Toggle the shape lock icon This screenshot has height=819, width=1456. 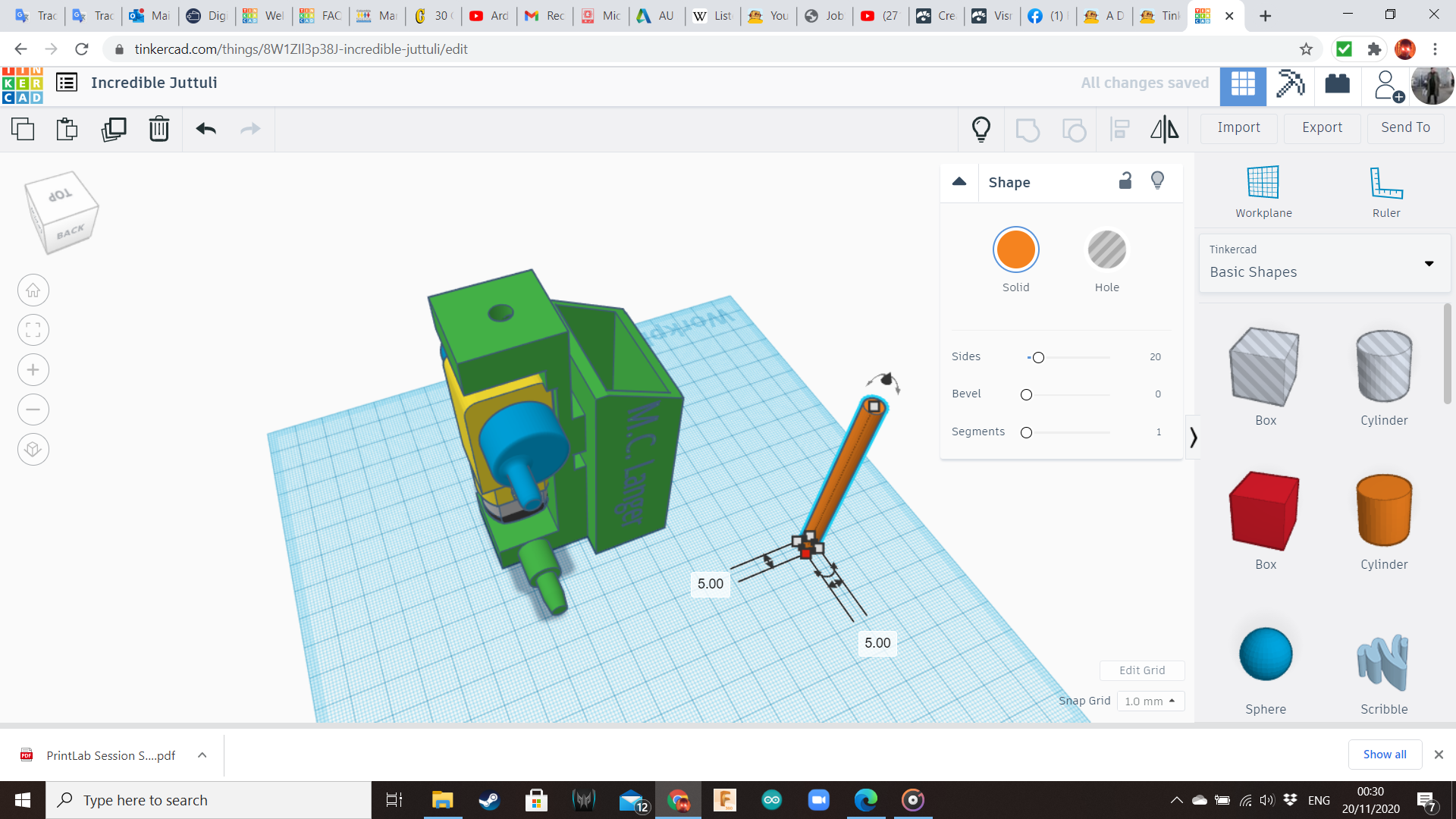point(1125,180)
